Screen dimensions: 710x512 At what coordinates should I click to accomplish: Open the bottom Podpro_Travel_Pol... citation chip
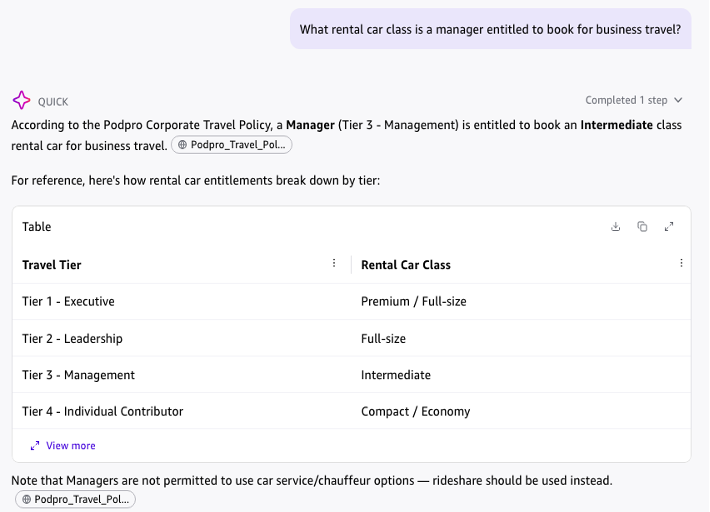(75, 499)
